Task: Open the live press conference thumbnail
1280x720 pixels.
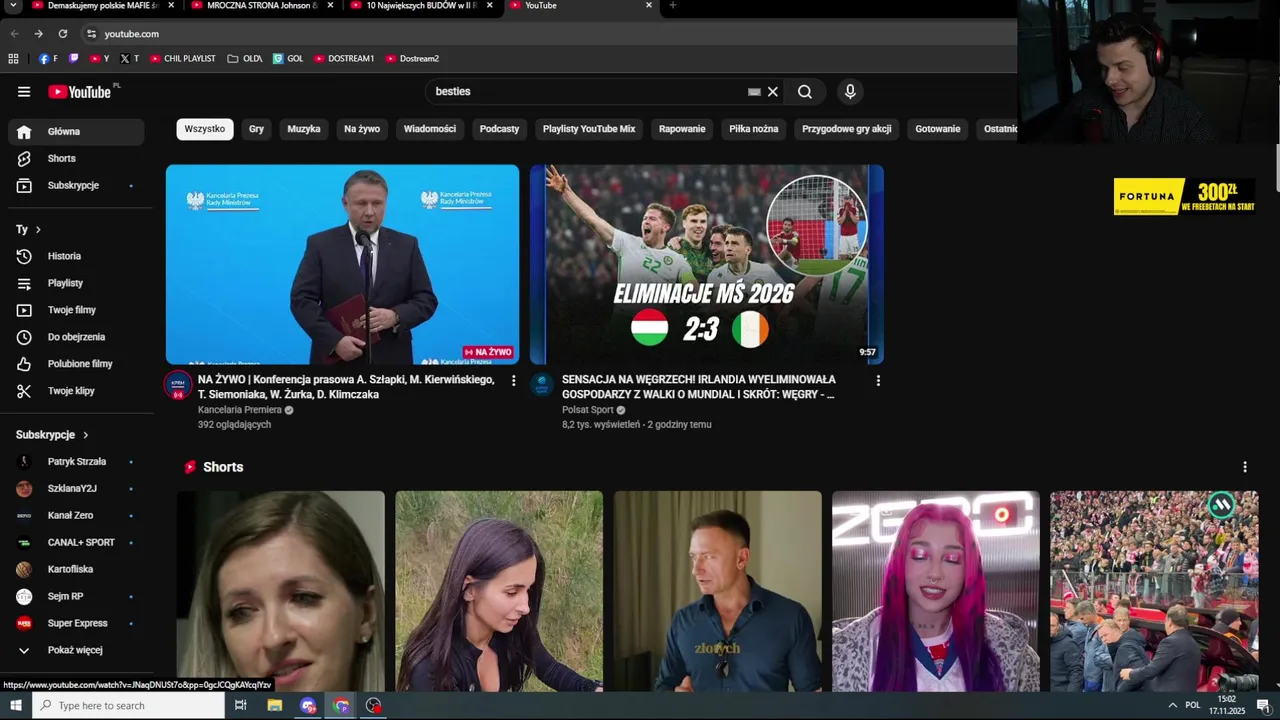Action: click(x=342, y=265)
